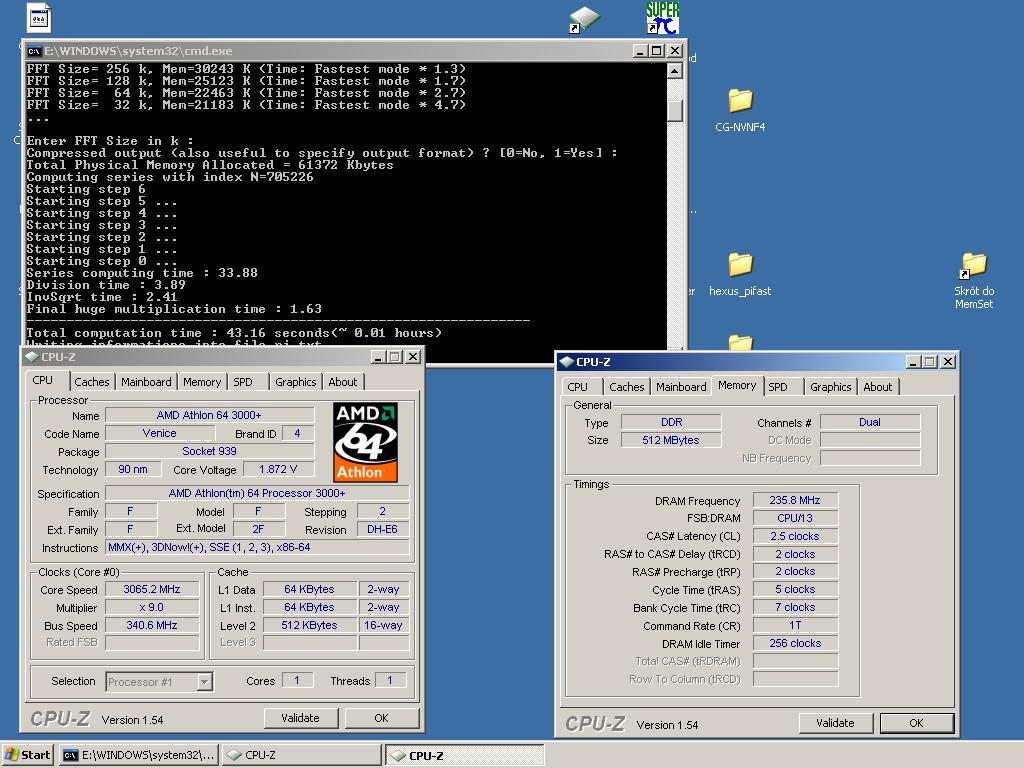This screenshot has height=768, width=1024.
Task: Open the document icon at top-left desktop
Action: pos(39,18)
